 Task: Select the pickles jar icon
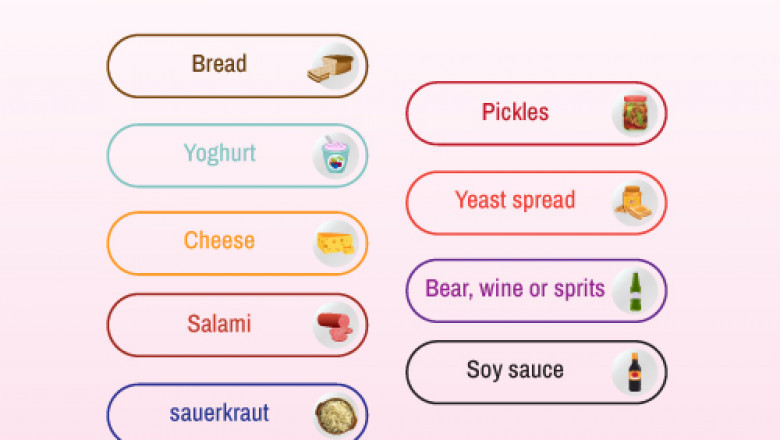[635, 113]
